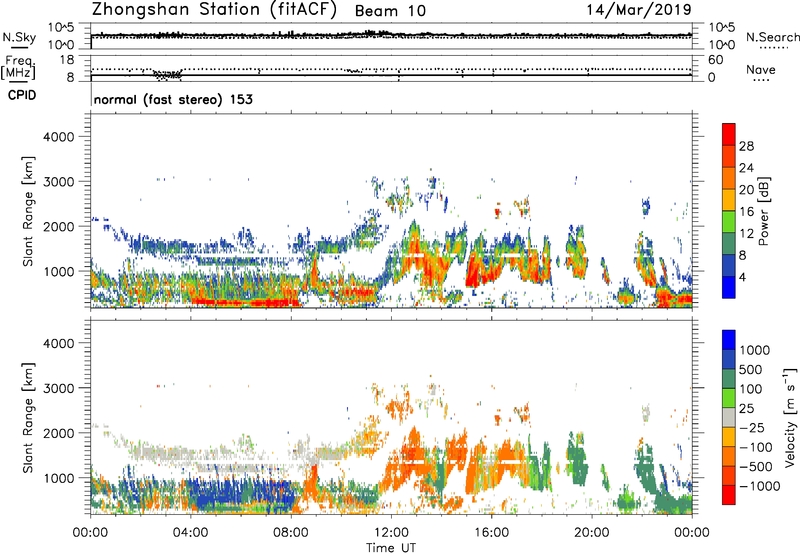This screenshot has height=554, width=800.
Task: Click the 'N.Sky' legend label
Action: (19, 37)
